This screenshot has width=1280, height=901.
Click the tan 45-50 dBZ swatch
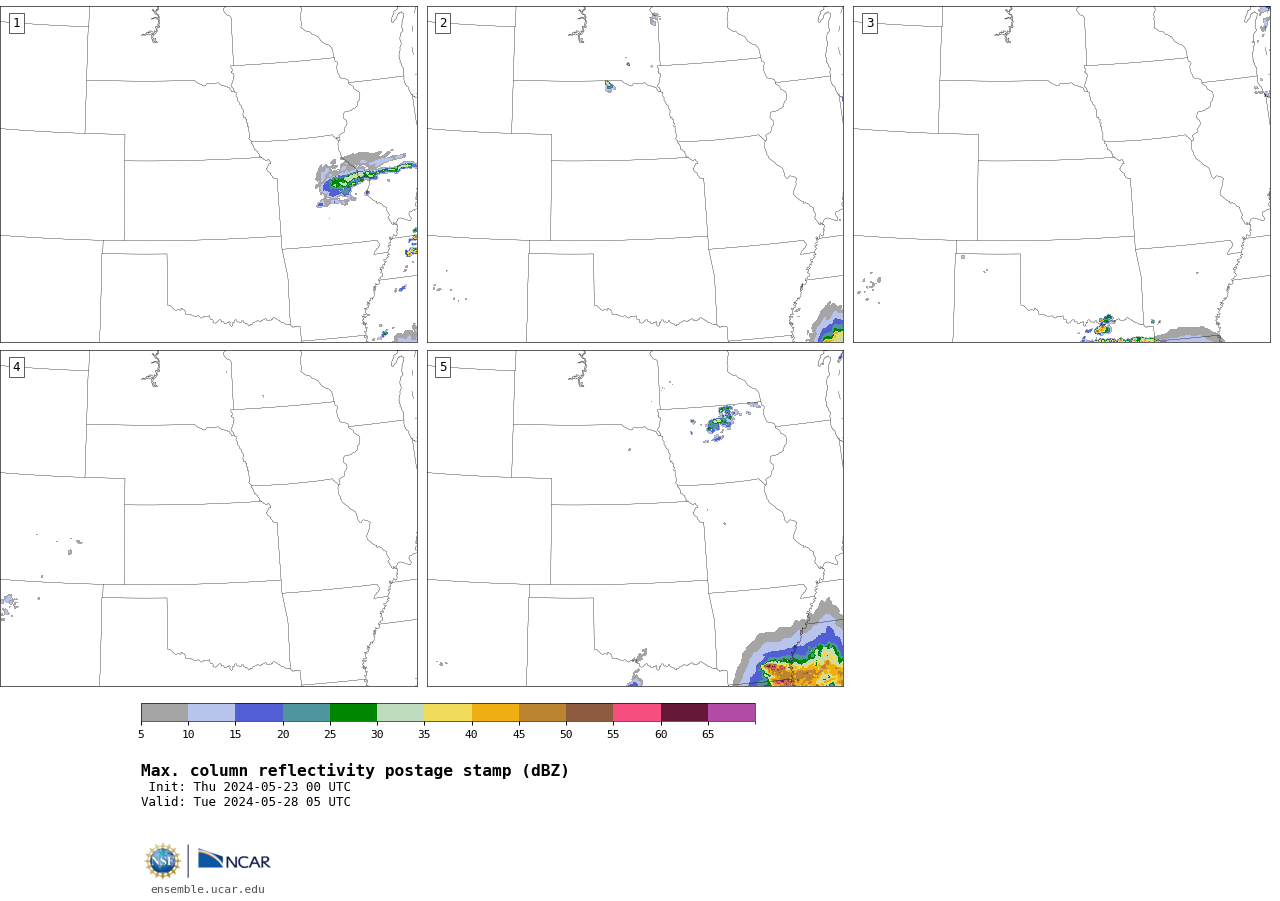click(542, 713)
